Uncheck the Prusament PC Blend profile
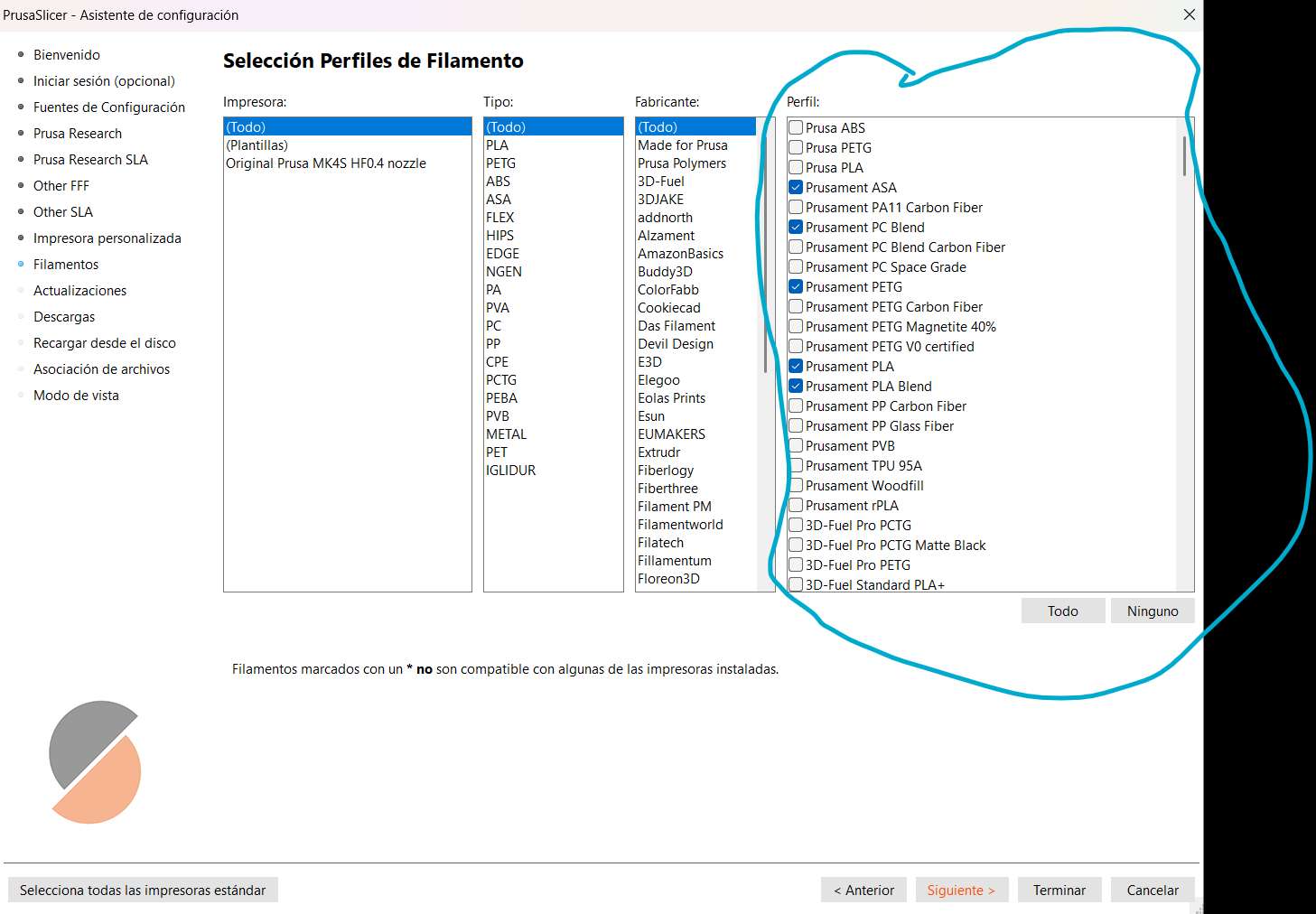The image size is (1316, 914). (796, 227)
